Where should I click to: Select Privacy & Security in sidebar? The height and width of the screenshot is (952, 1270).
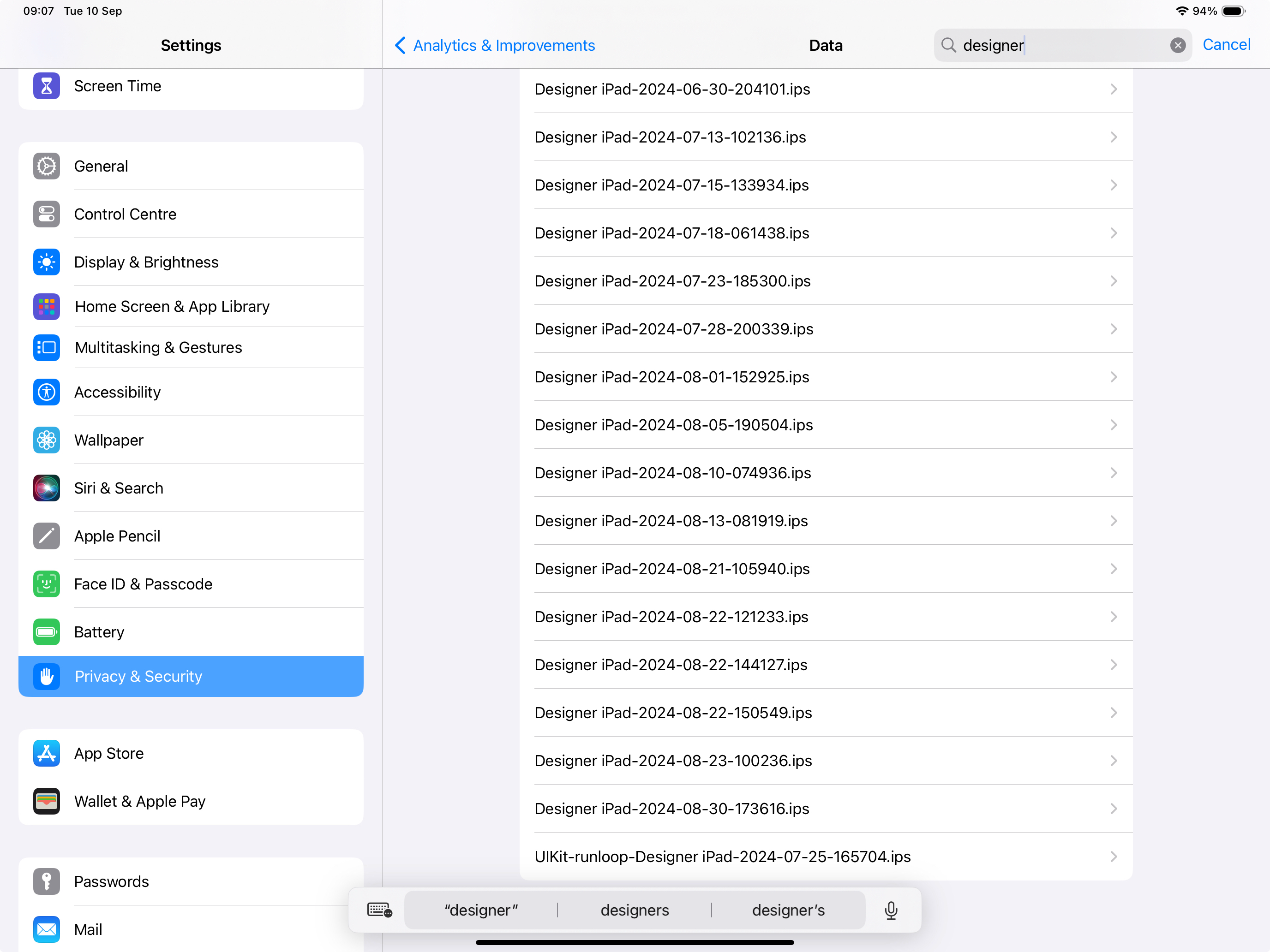pos(191,677)
